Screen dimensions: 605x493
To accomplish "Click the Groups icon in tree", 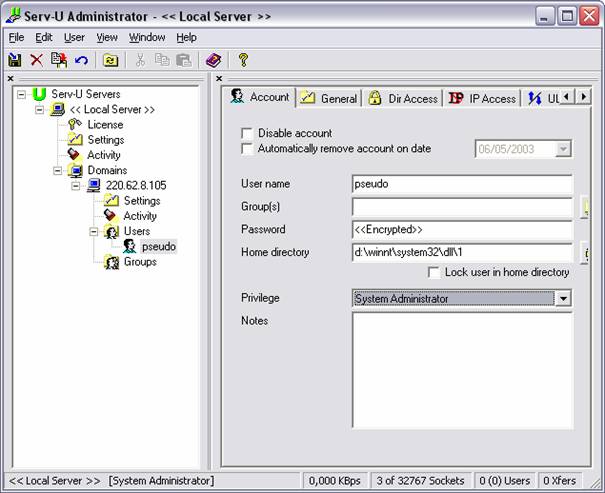I will pyautogui.click(x=112, y=262).
